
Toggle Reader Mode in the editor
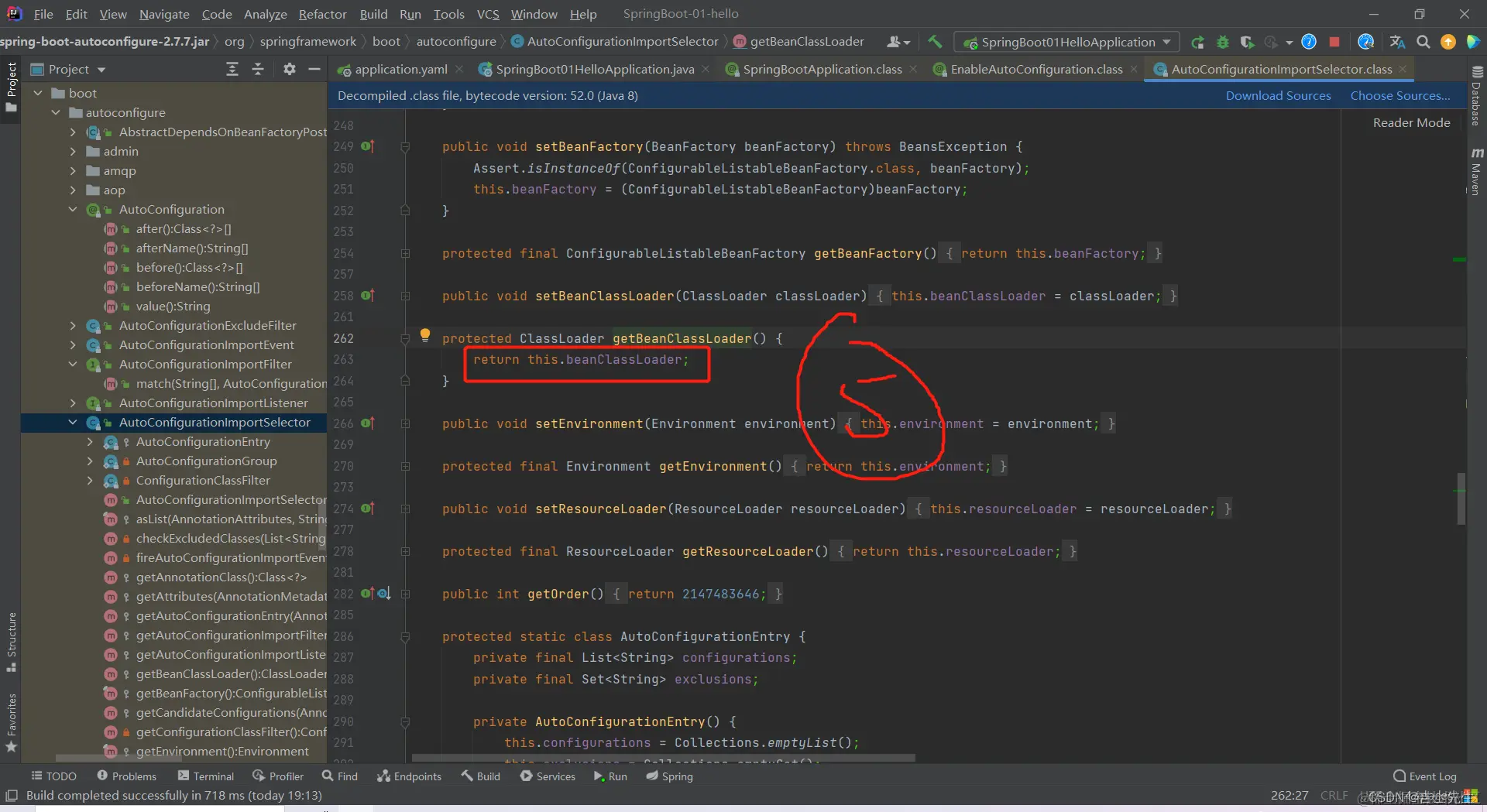pyautogui.click(x=1411, y=122)
